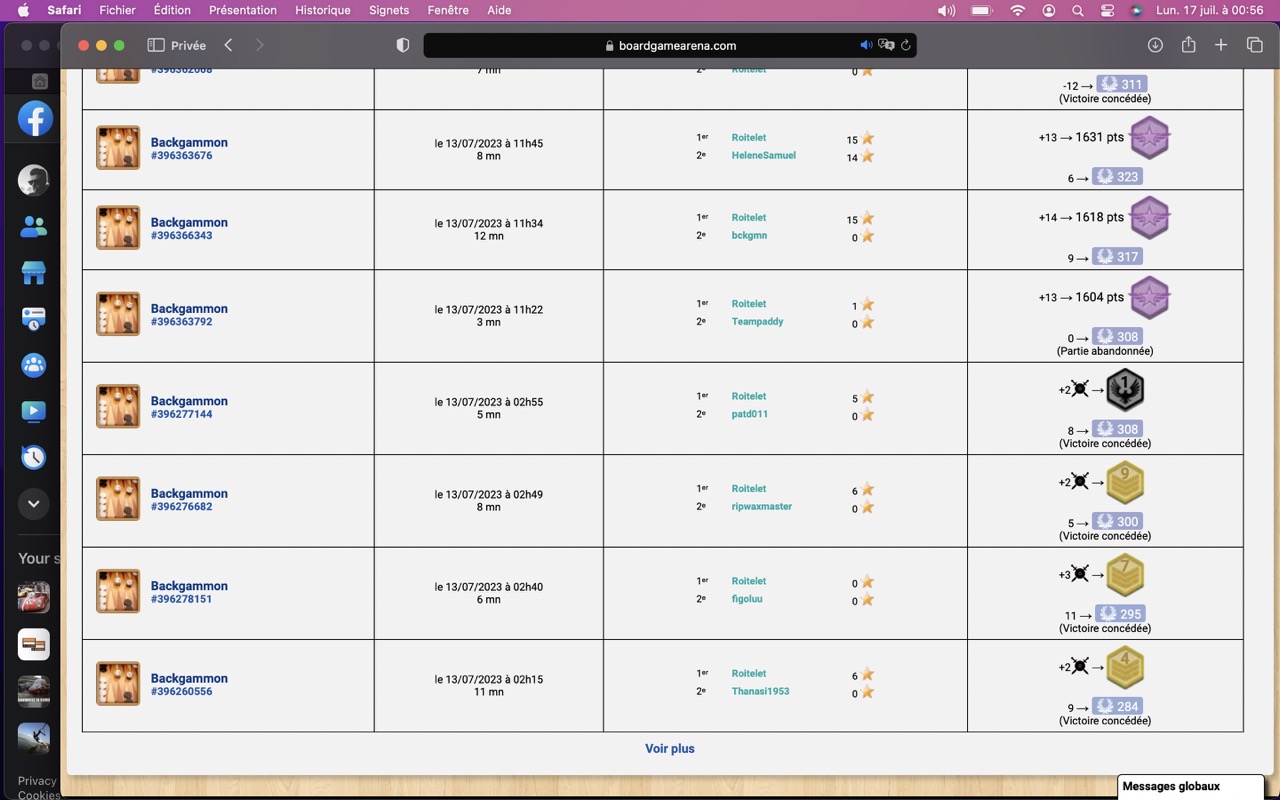1280x800 pixels.
Task: Click Backgammon icon for game #396278151
Action: click(118, 591)
